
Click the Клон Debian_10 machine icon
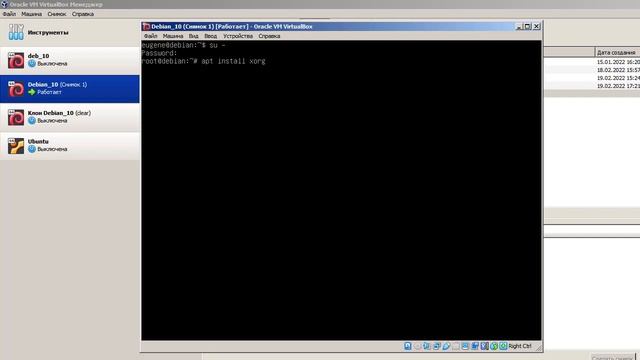pyautogui.click(x=16, y=117)
